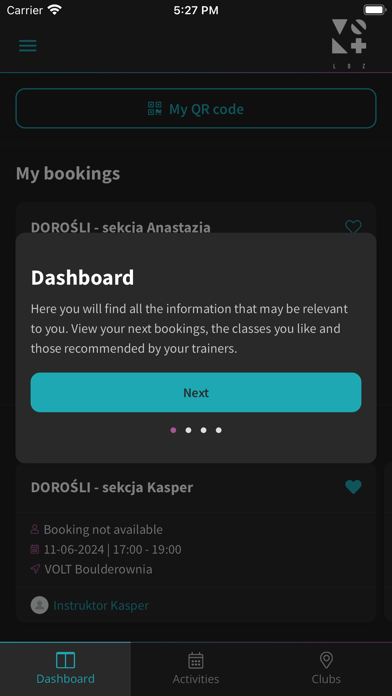
Task: Tap the QR code icon
Action: [x=154, y=108]
